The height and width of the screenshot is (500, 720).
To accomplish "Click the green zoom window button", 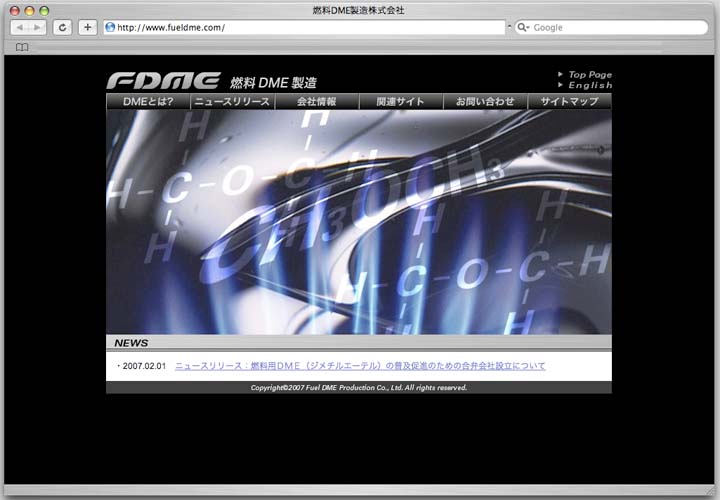I will 44,10.
